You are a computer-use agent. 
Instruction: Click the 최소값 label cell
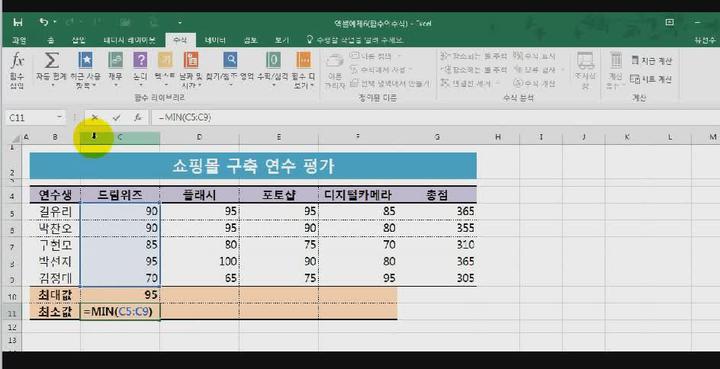[x=55, y=312]
